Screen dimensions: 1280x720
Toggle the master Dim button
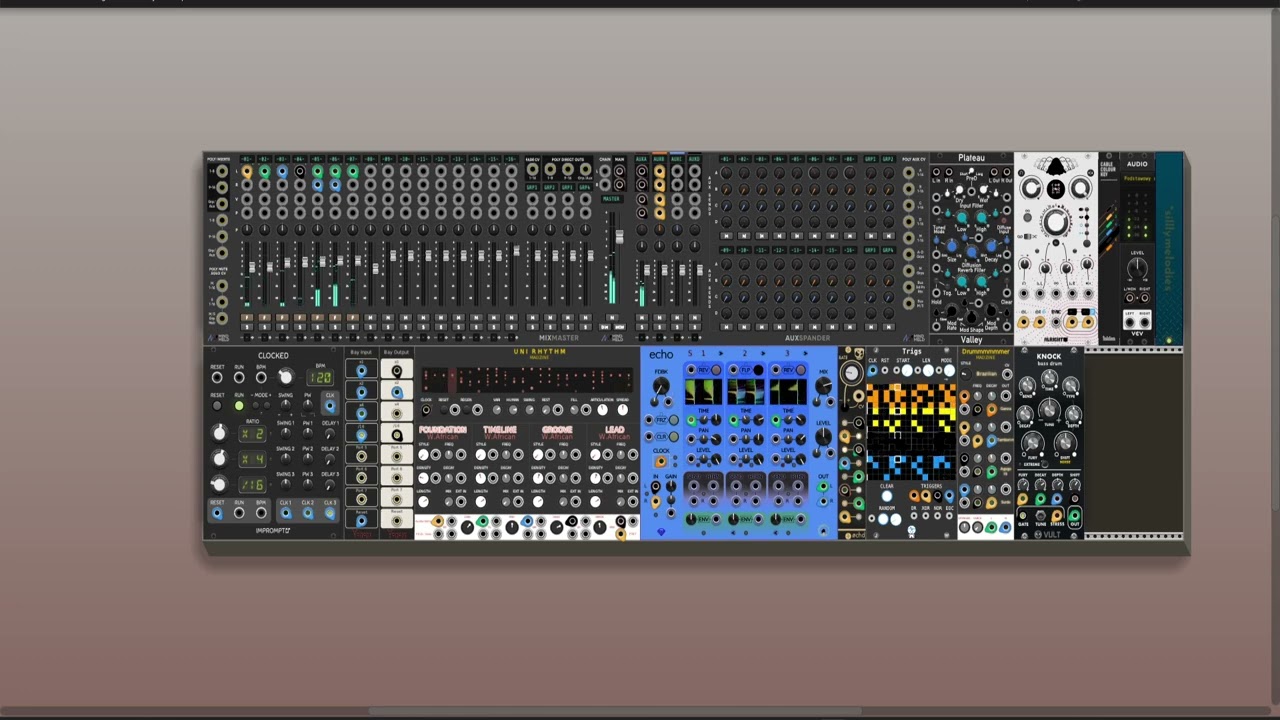604,327
